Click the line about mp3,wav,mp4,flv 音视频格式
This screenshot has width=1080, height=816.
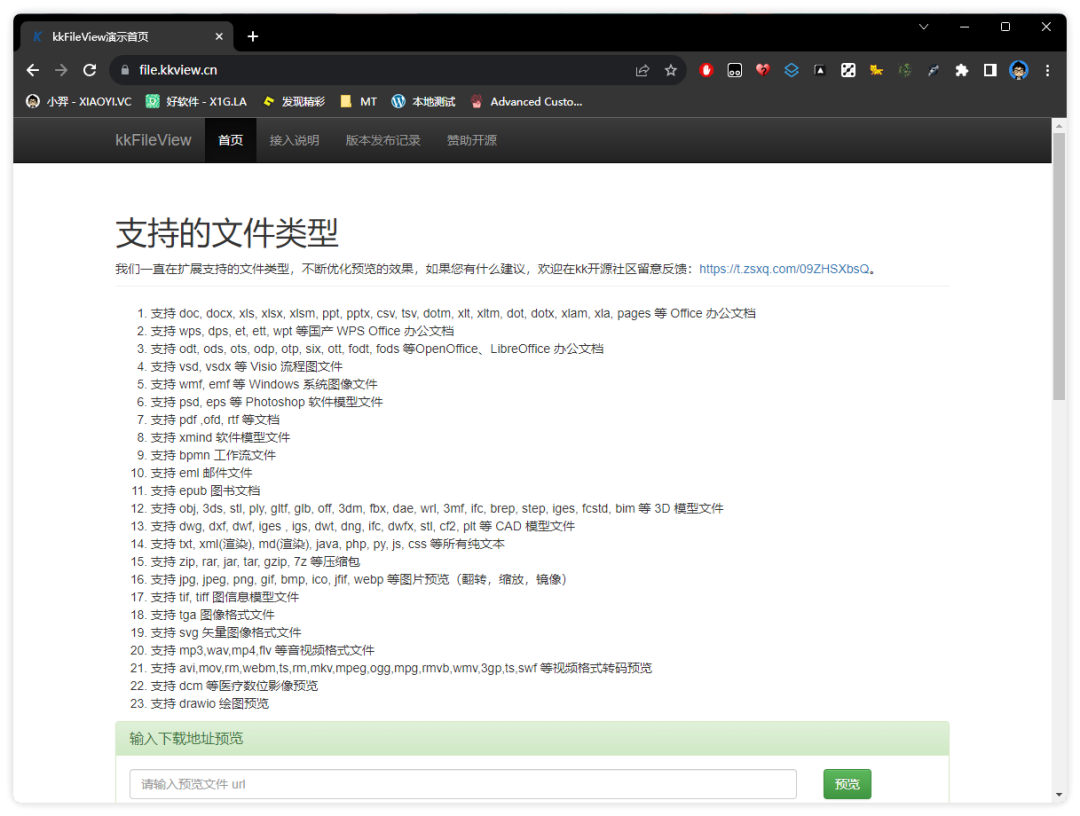coord(262,651)
